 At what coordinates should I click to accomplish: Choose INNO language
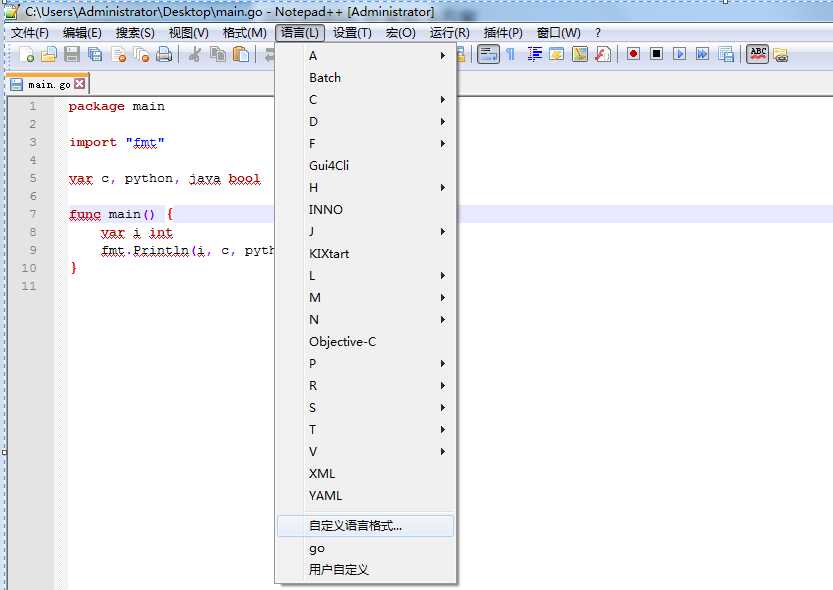[366, 210]
